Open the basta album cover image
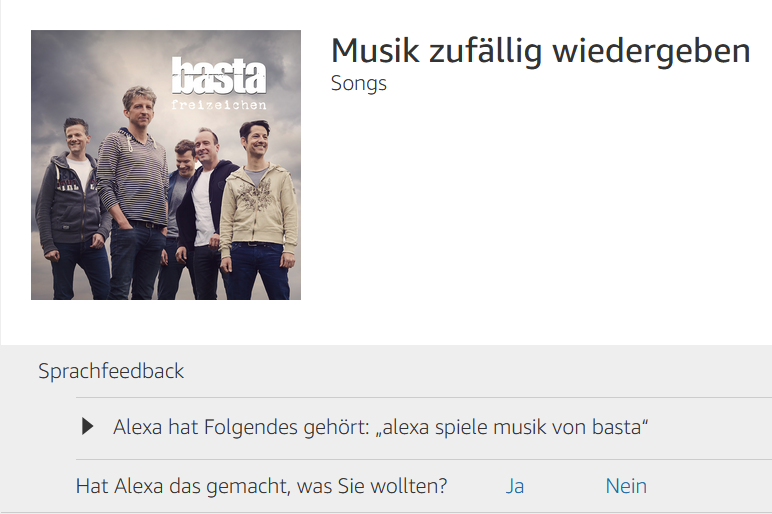This screenshot has height=514, width=772. point(166,165)
